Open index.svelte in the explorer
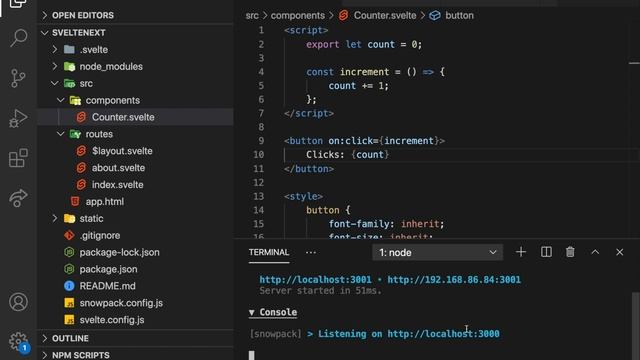The height and width of the screenshot is (360, 640). point(118,185)
